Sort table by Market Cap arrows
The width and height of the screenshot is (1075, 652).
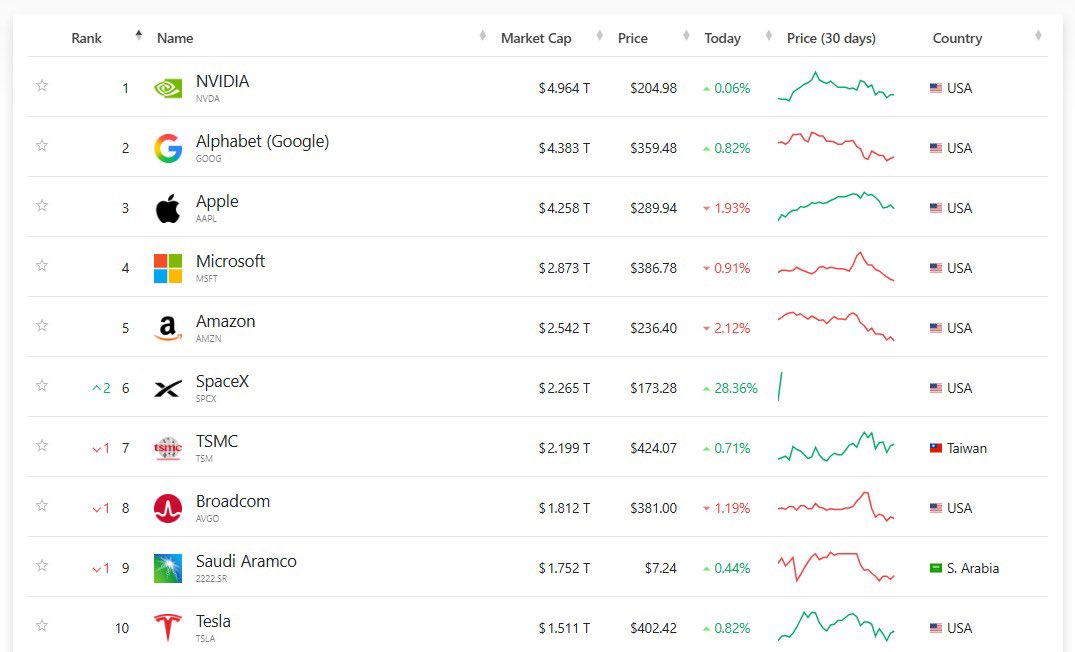click(x=600, y=35)
